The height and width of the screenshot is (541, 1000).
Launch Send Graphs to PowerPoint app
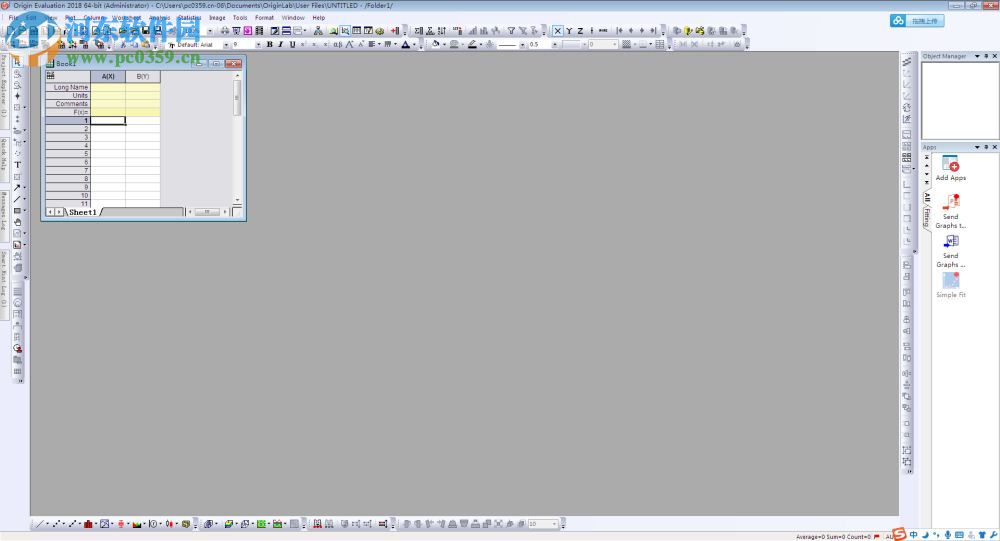pos(950,212)
